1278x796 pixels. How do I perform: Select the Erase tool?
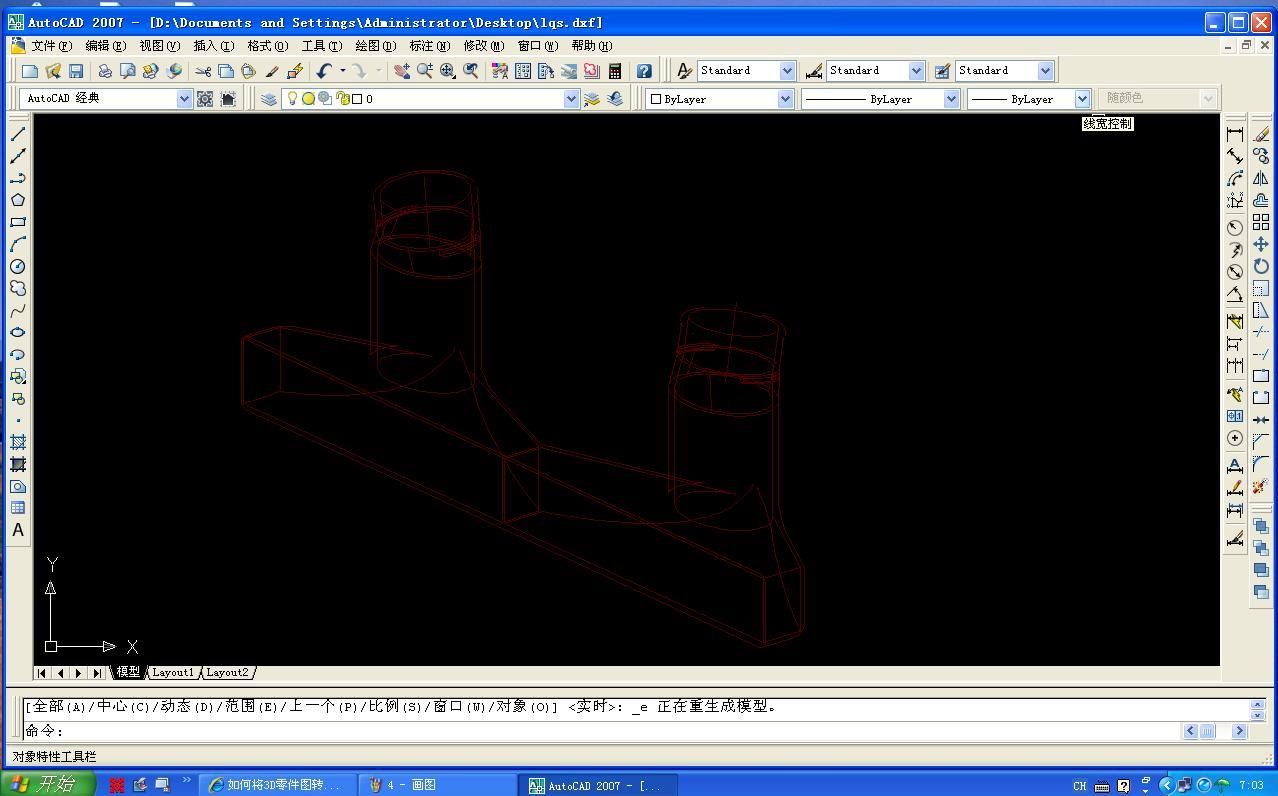point(1261,134)
